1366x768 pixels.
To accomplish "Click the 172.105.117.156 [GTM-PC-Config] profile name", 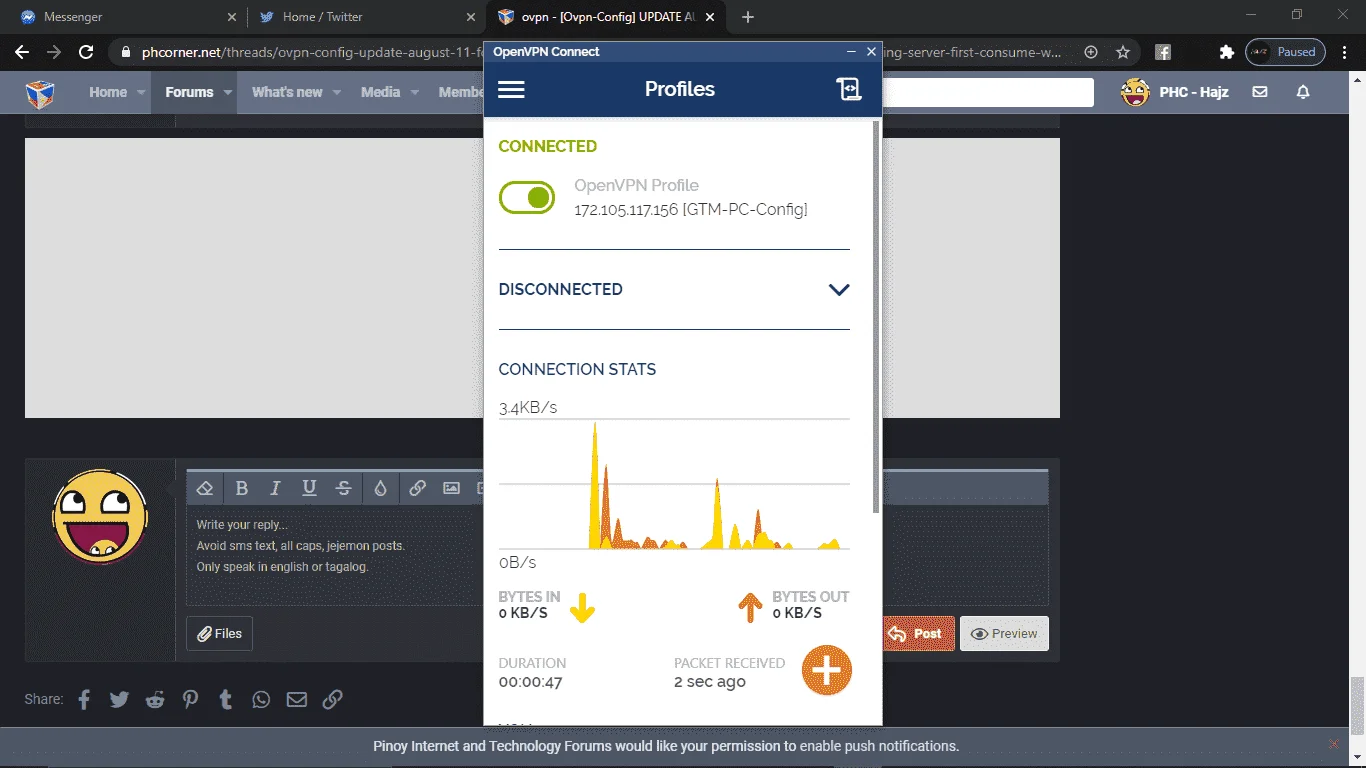I will point(691,210).
